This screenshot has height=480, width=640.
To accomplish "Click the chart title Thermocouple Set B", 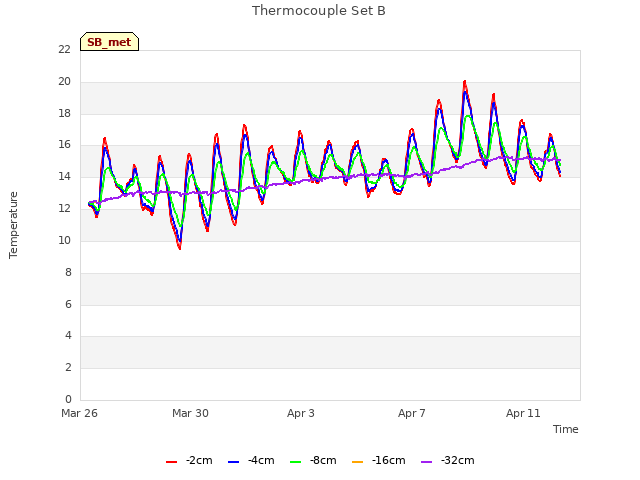I will (x=319, y=11).
